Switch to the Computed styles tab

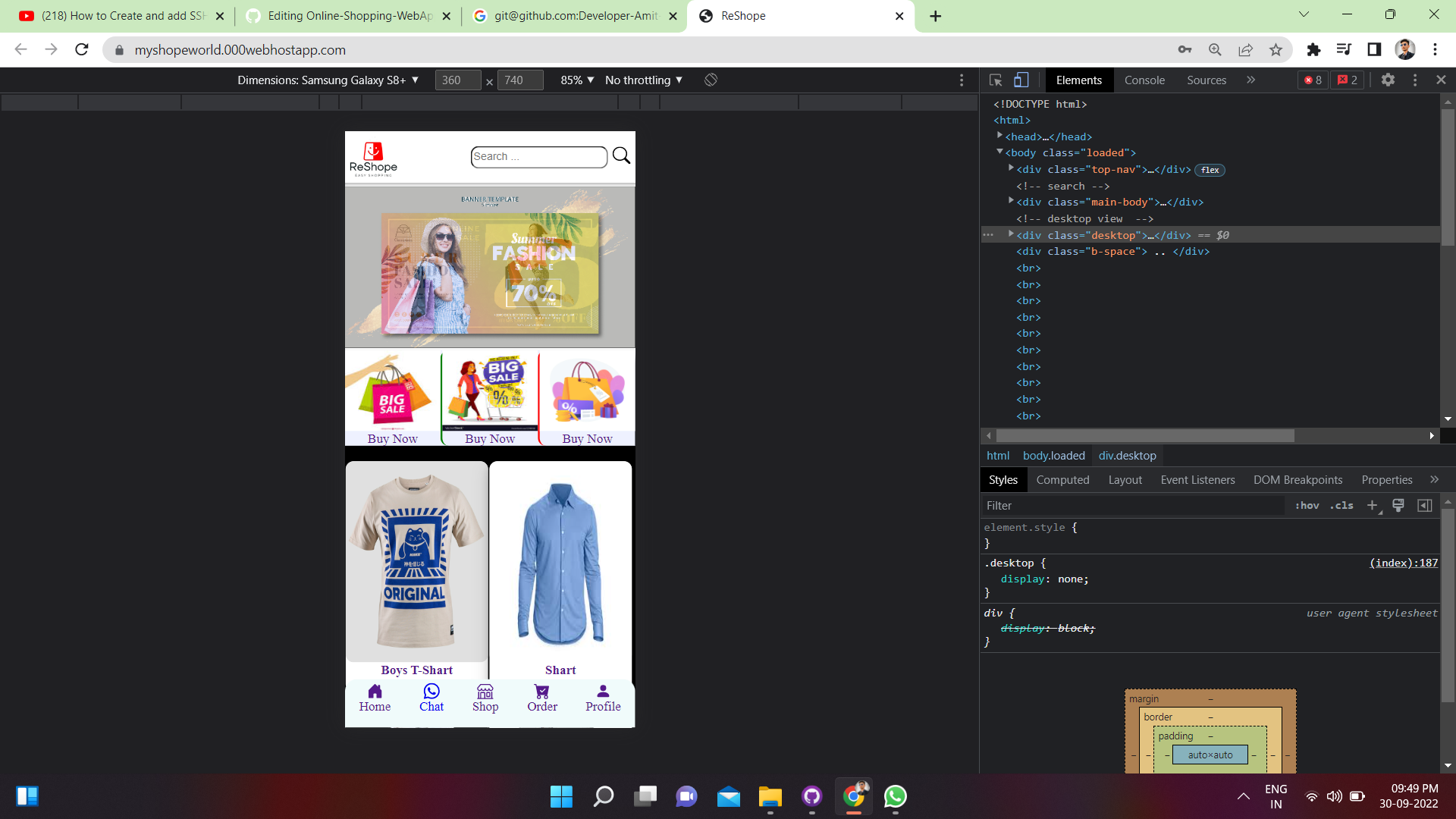[x=1062, y=479]
